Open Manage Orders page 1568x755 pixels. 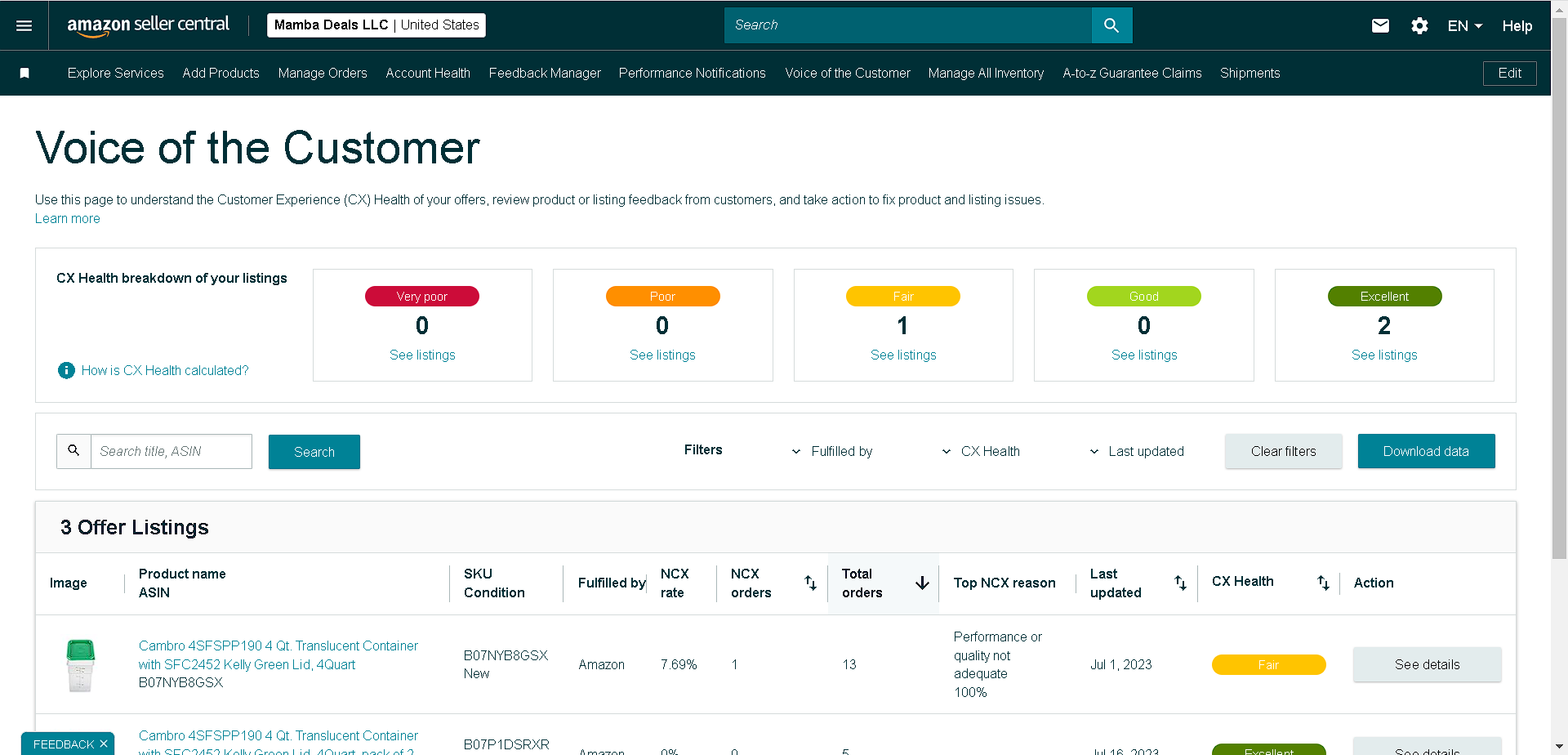coord(323,73)
